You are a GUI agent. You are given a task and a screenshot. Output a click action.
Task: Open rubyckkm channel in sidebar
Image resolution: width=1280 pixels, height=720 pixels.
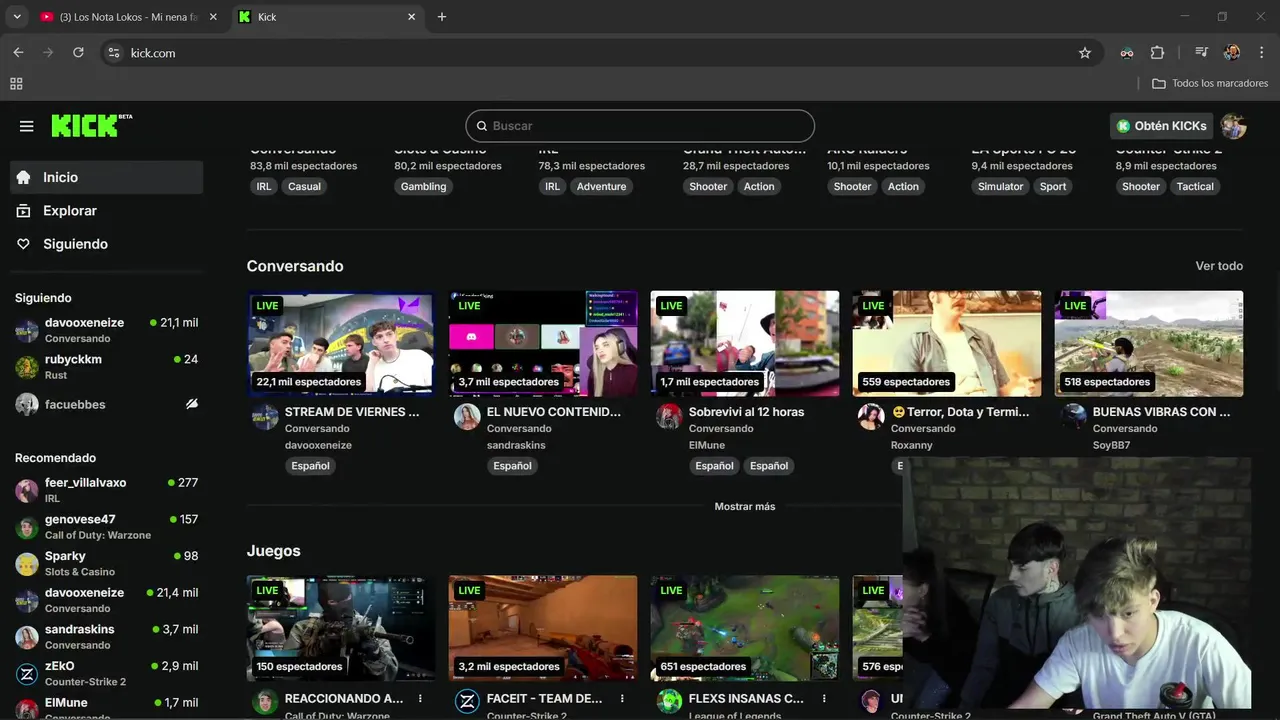click(106, 367)
